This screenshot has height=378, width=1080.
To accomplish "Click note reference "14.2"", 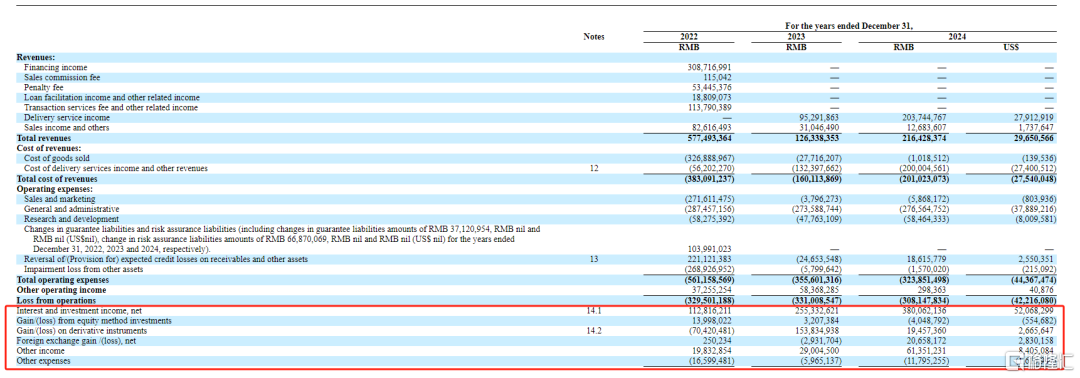I will coord(593,330).
